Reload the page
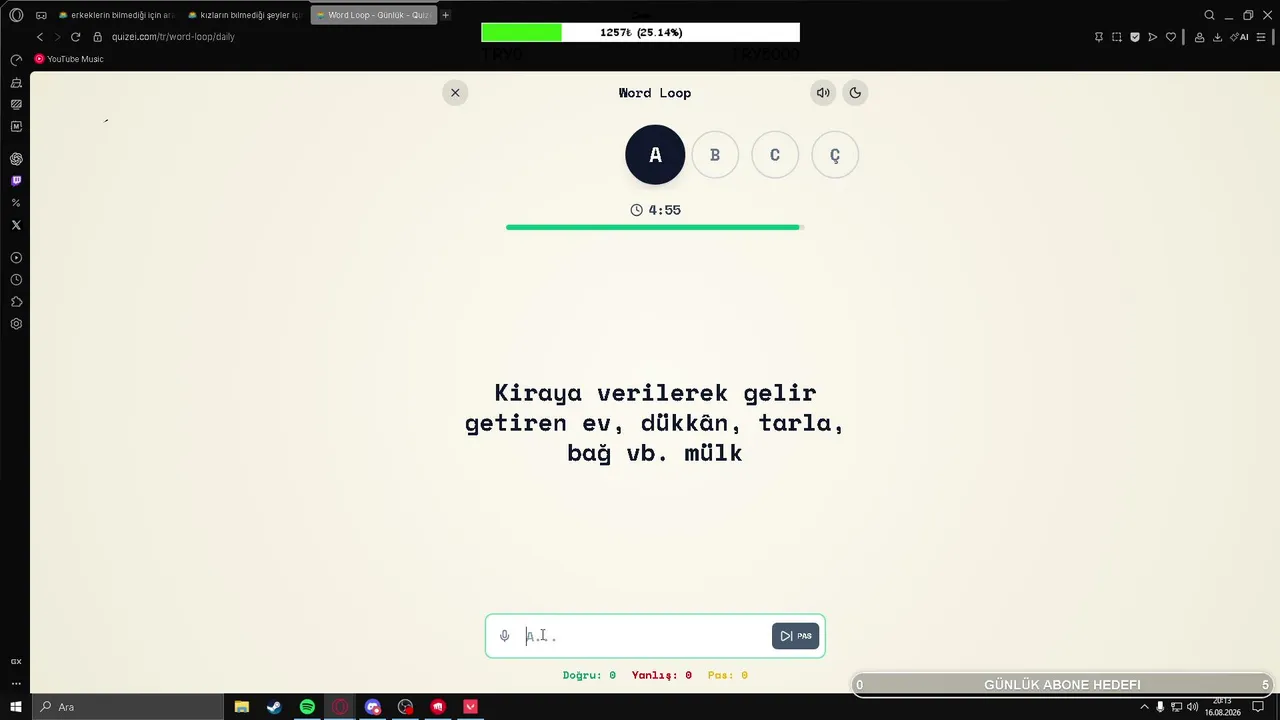The width and height of the screenshot is (1280, 720). (x=75, y=37)
